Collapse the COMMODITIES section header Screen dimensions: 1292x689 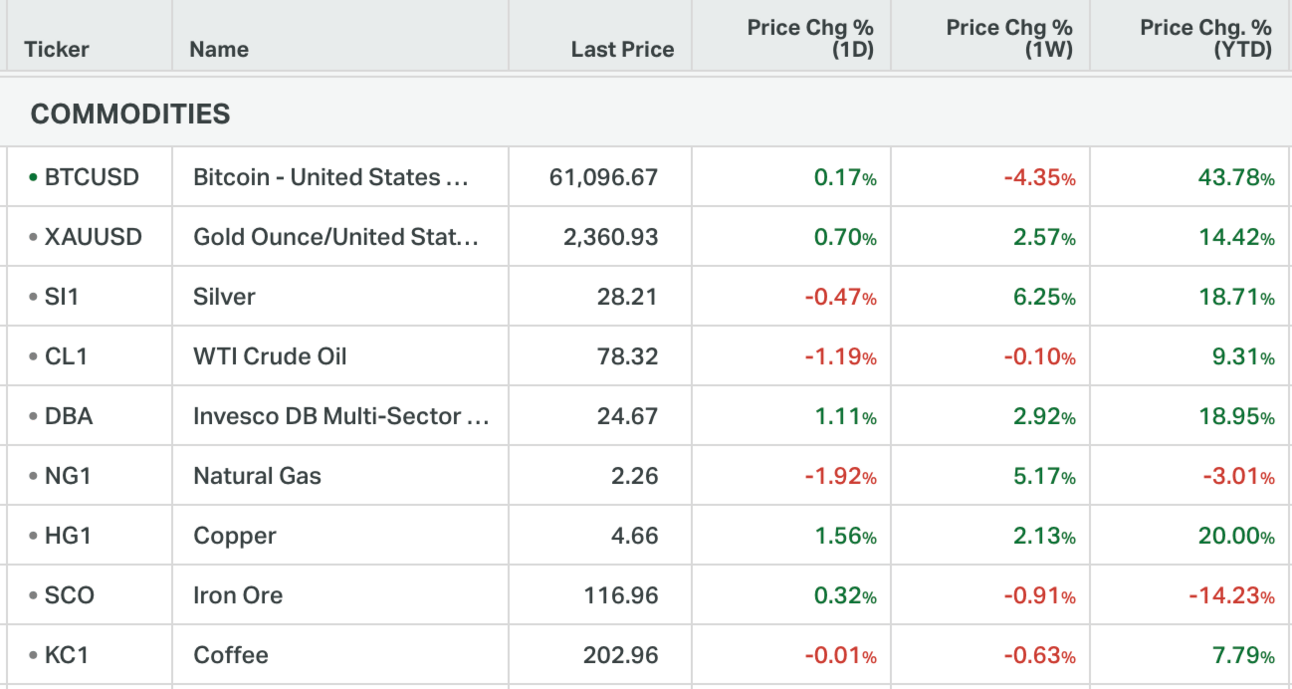pyautogui.click(x=130, y=114)
